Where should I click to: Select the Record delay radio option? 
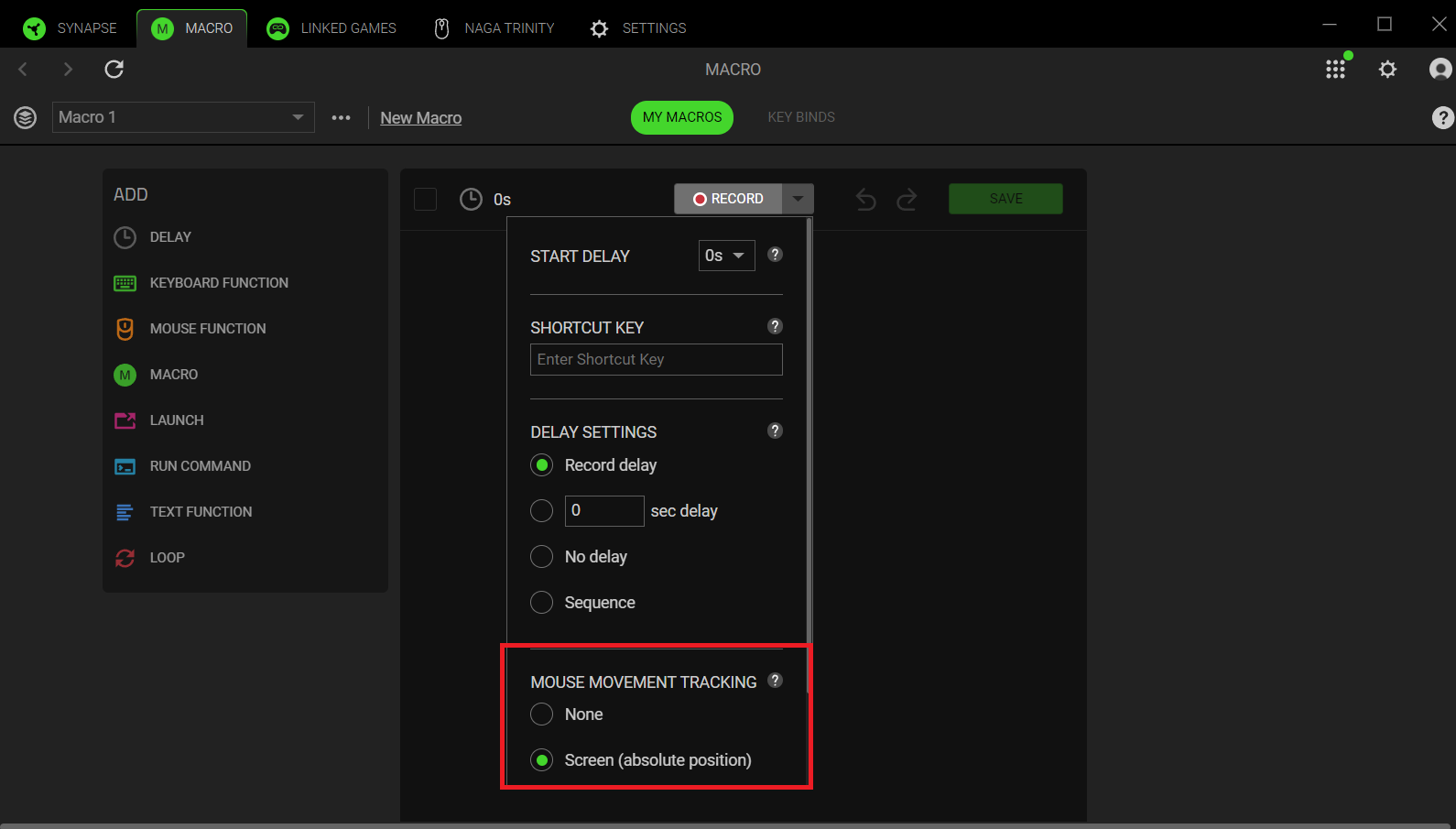pyautogui.click(x=542, y=465)
